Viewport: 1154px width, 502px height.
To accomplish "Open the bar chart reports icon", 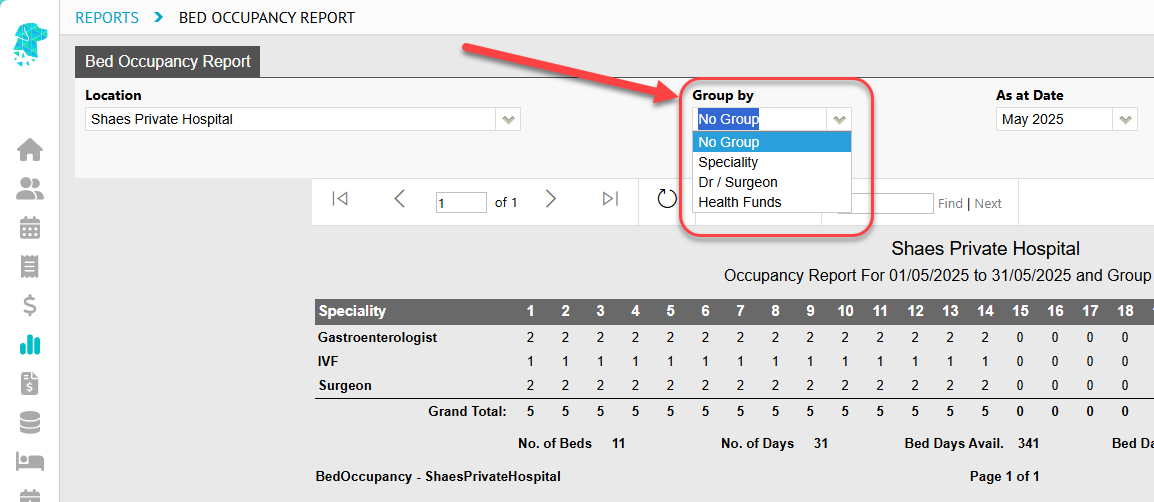I will click(30, 344).
